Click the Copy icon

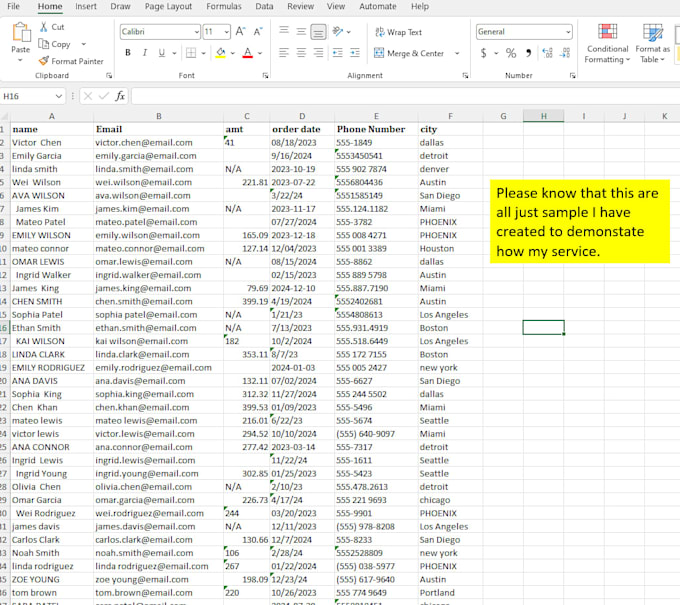click(x=43, y=44)
